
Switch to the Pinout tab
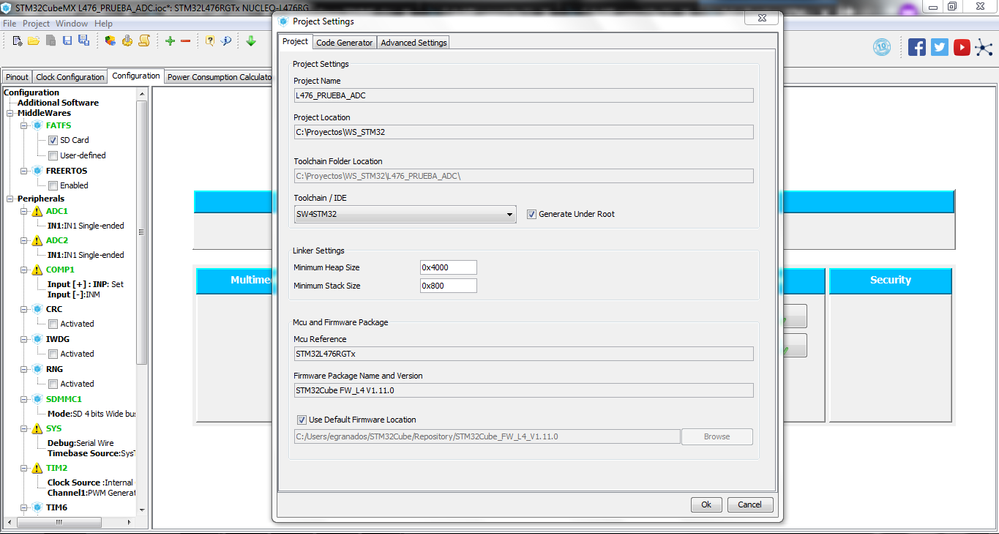pos(17,76)
